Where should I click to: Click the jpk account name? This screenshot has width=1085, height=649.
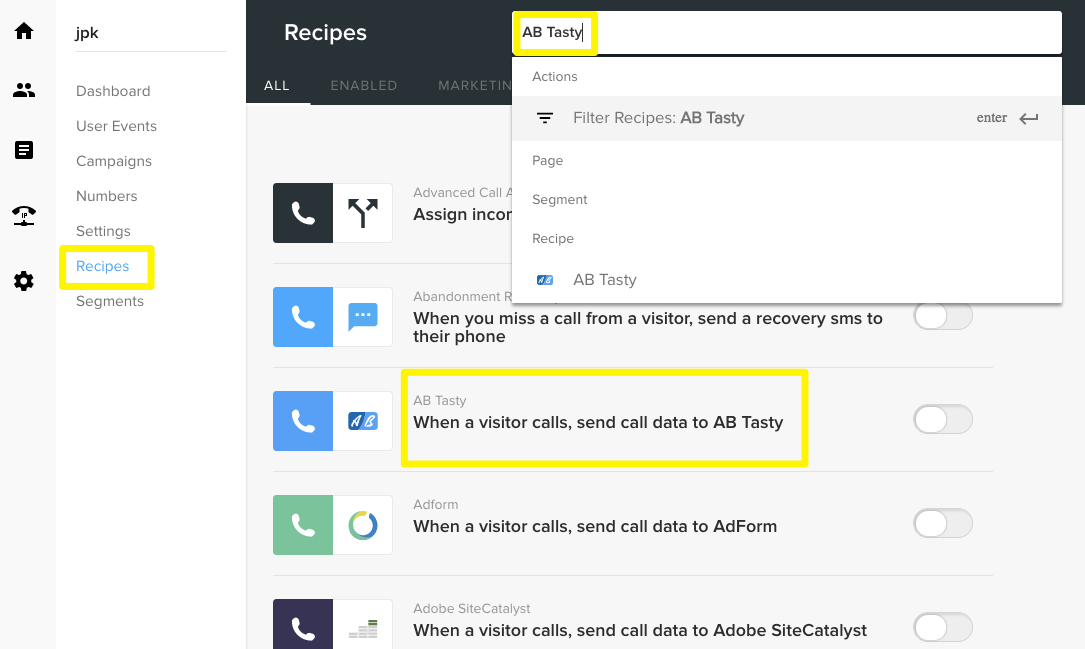[87, 33]
